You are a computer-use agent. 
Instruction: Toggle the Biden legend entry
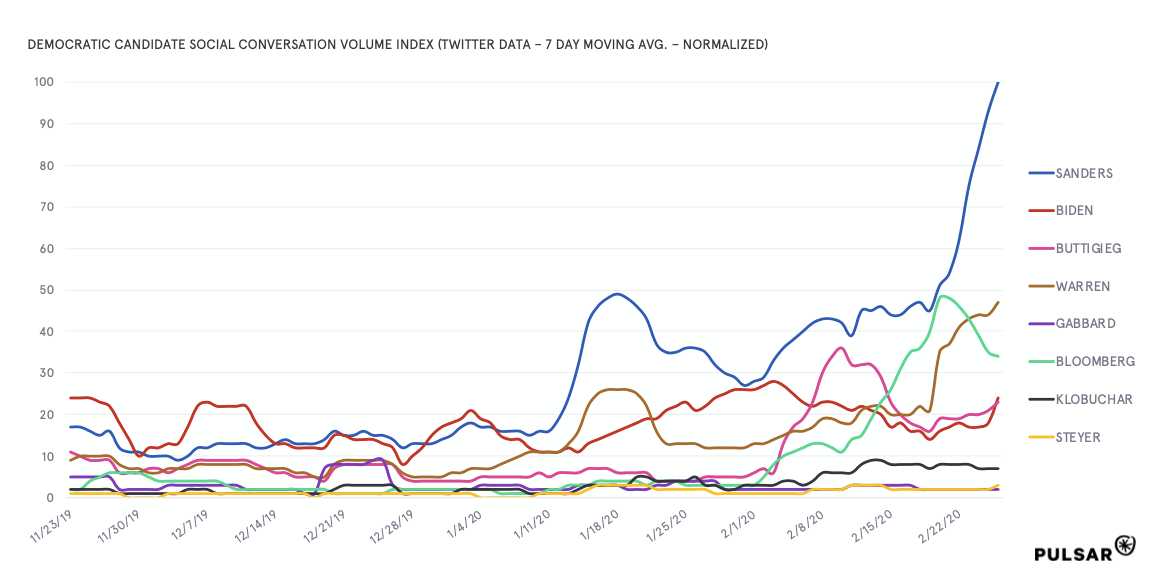(x=1074, y=210)
